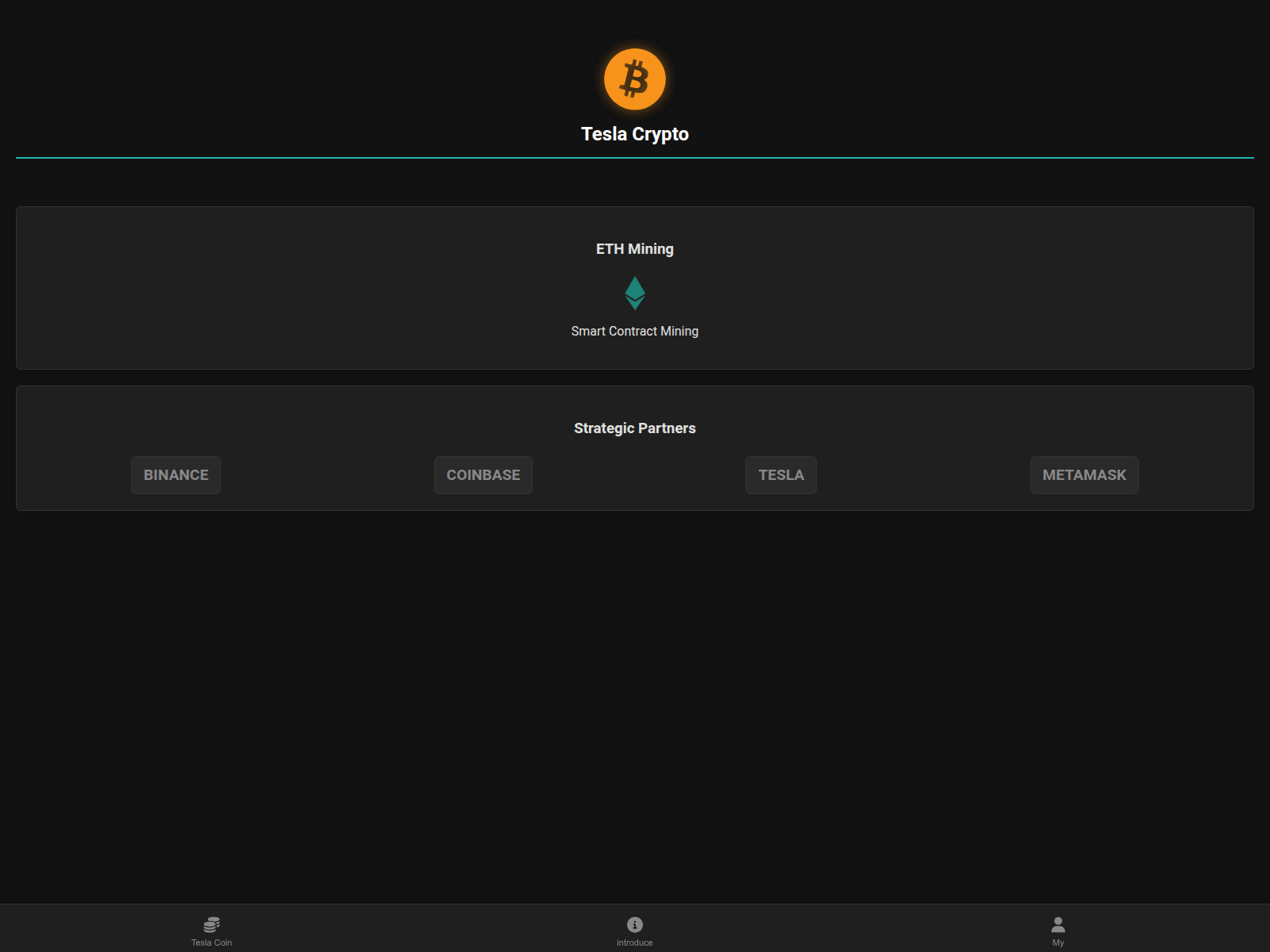Screen dimensions: 1270x952
Task: Open the My profile person icon
Action: click(1058, 924)
